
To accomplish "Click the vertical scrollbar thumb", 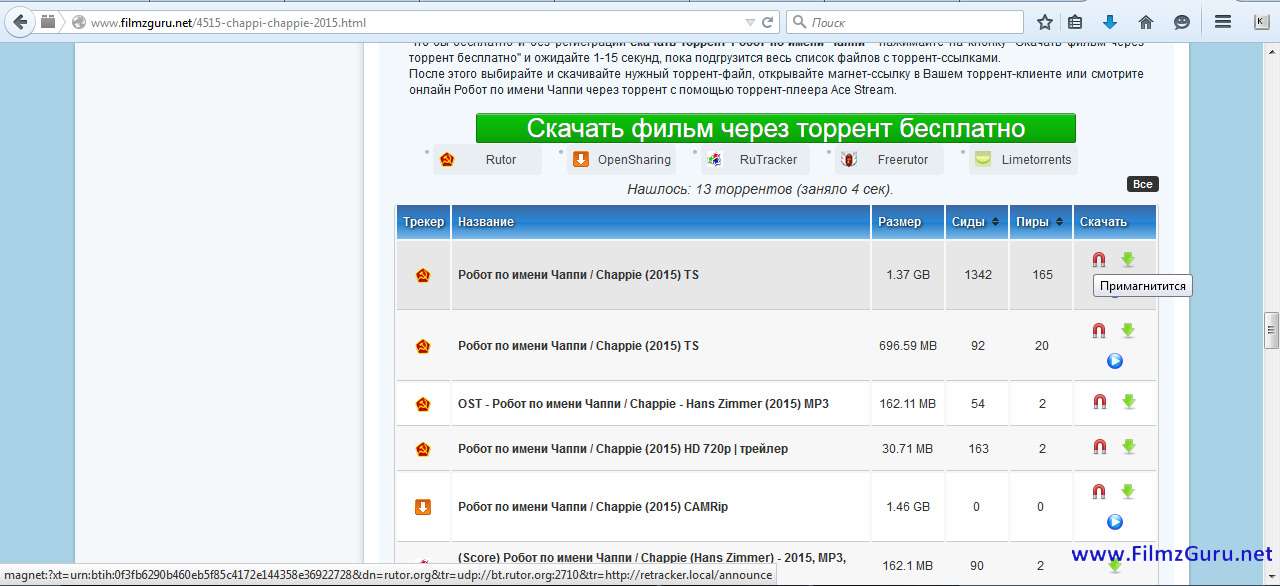I will (x=1271, y=330).
